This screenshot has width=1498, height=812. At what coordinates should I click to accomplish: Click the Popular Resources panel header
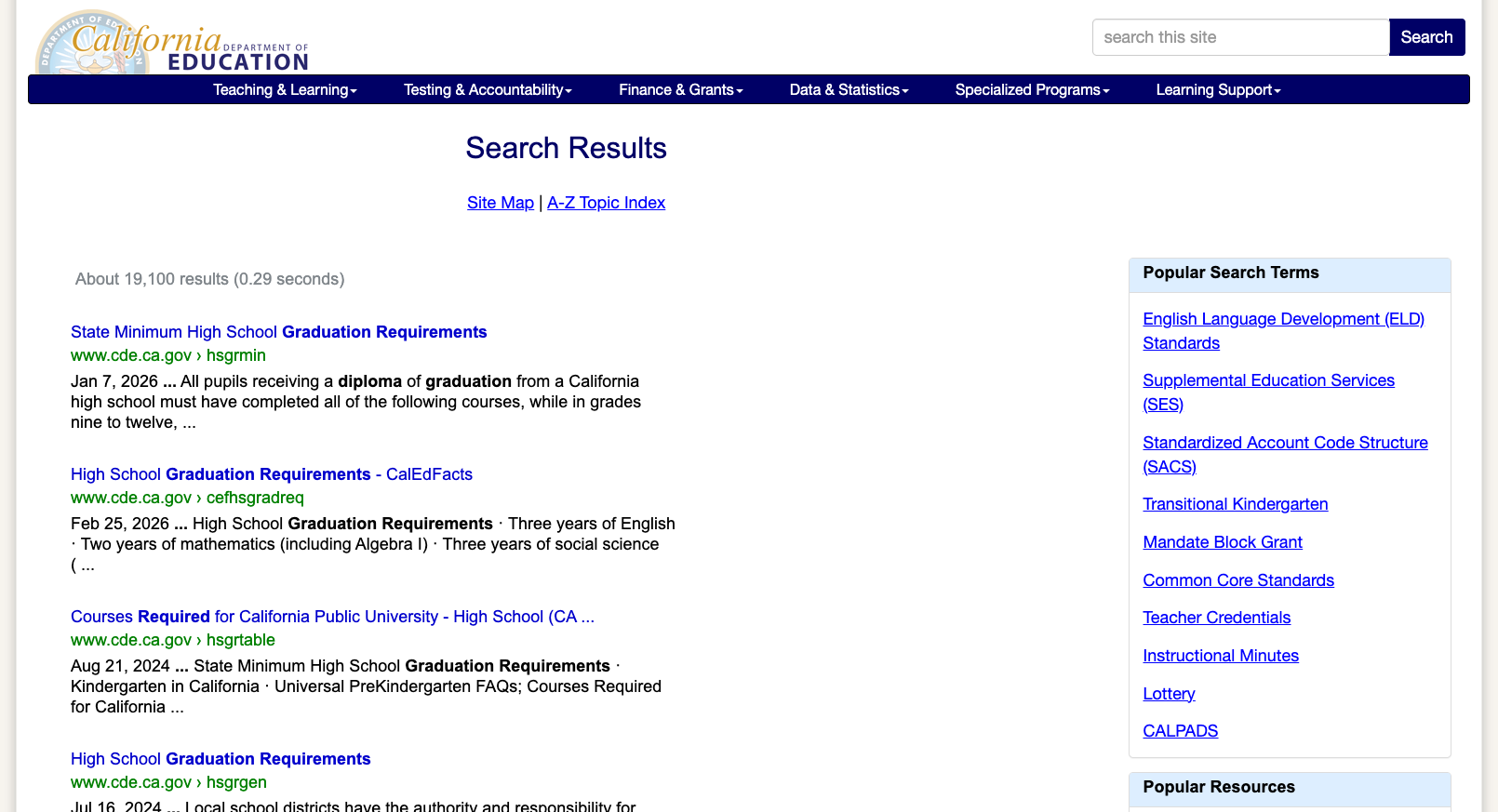tap(1289, 789)
